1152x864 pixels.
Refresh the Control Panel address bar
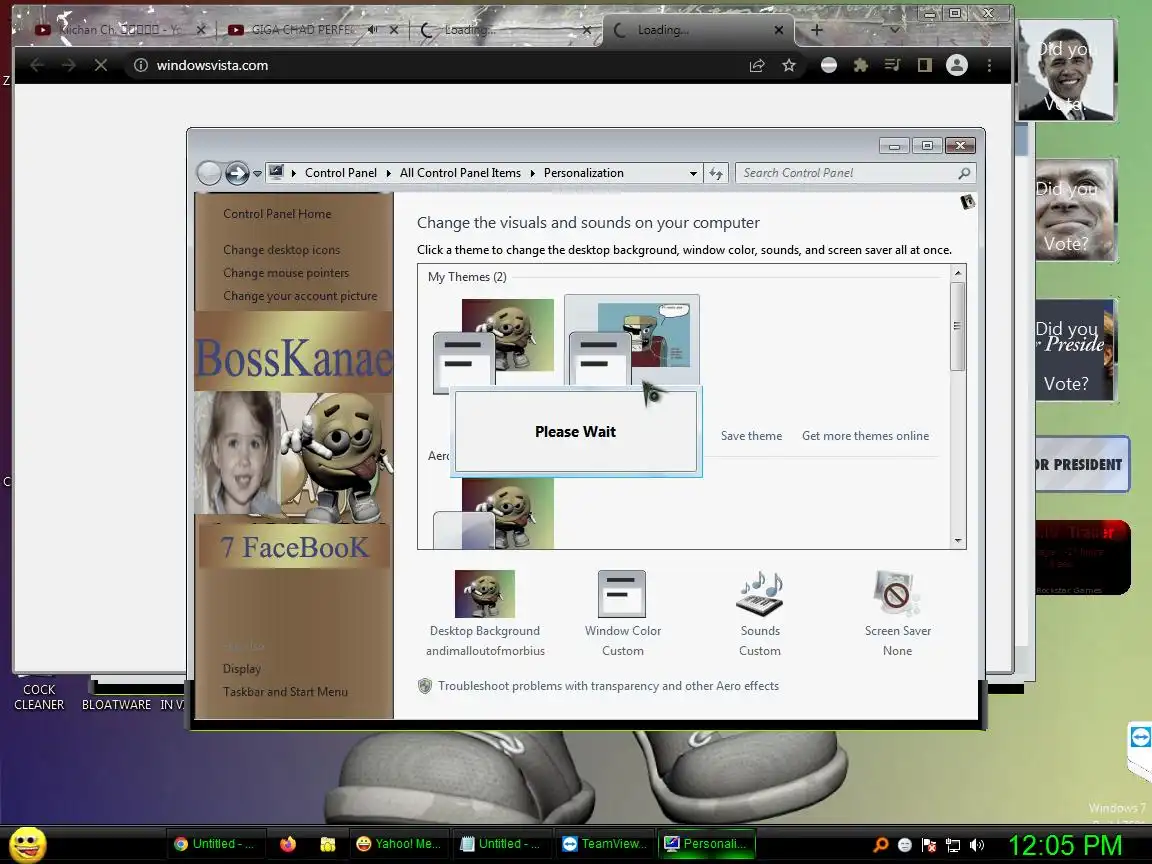[716, 173]
